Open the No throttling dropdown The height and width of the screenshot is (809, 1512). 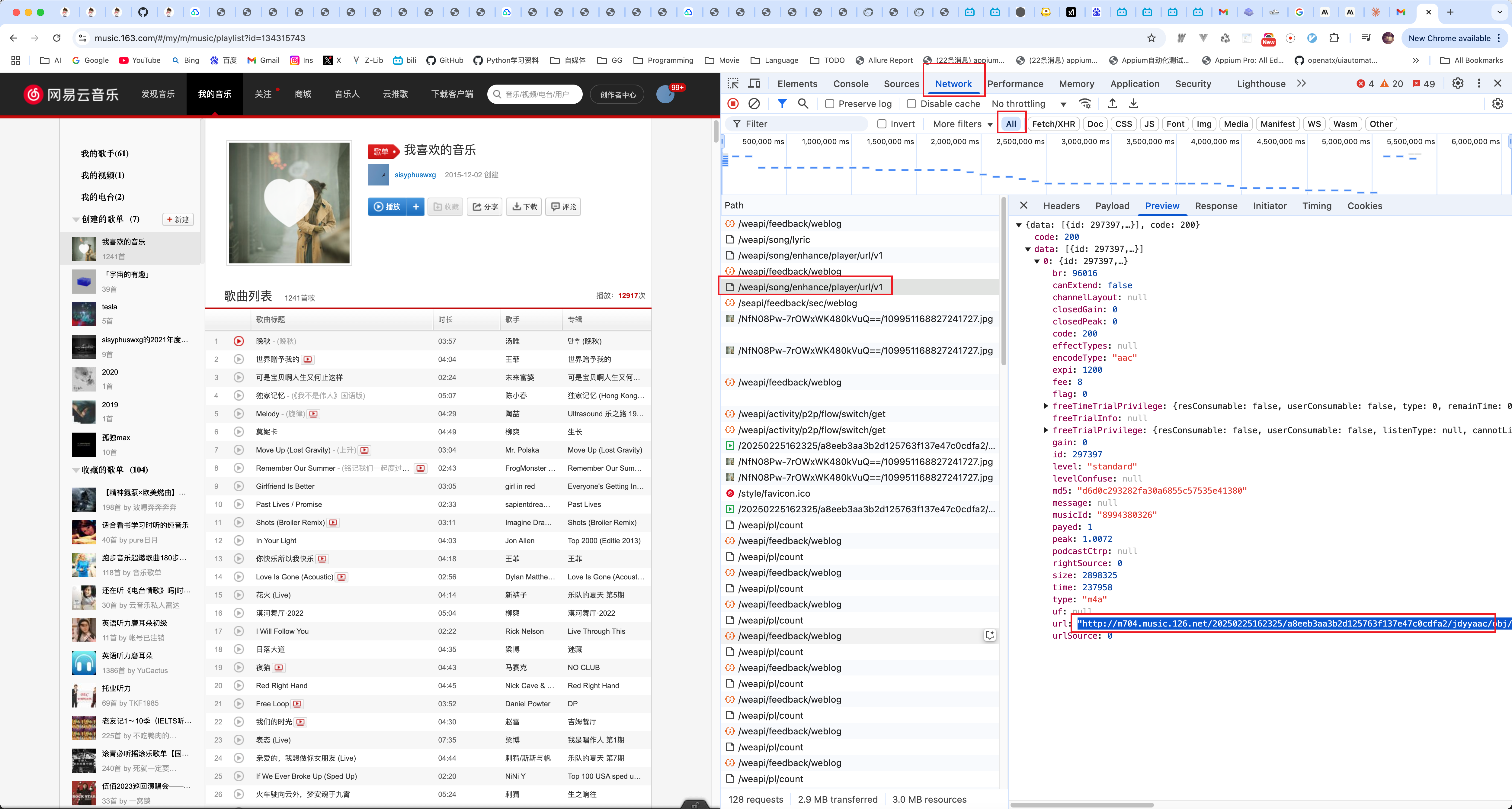click(x=1029, y=104)
